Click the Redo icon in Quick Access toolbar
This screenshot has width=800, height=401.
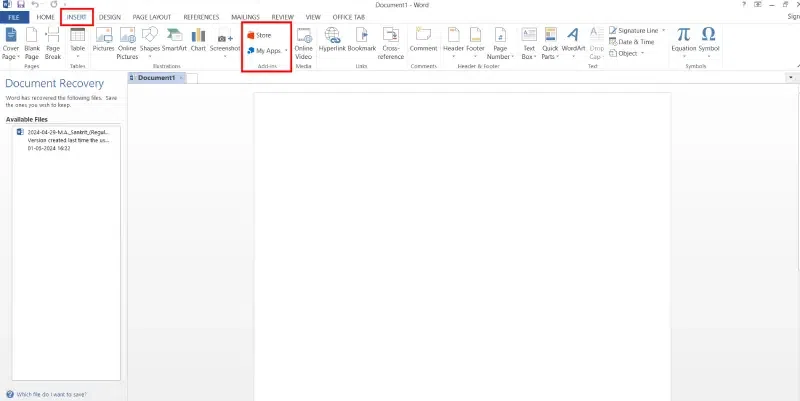[54, 5]
